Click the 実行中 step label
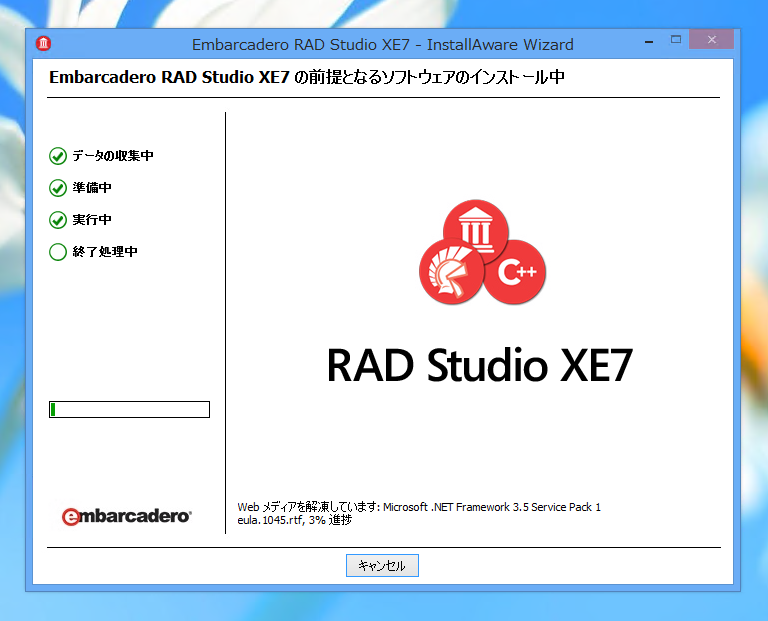Screen dimensions: 768x621 pos(92,219)
